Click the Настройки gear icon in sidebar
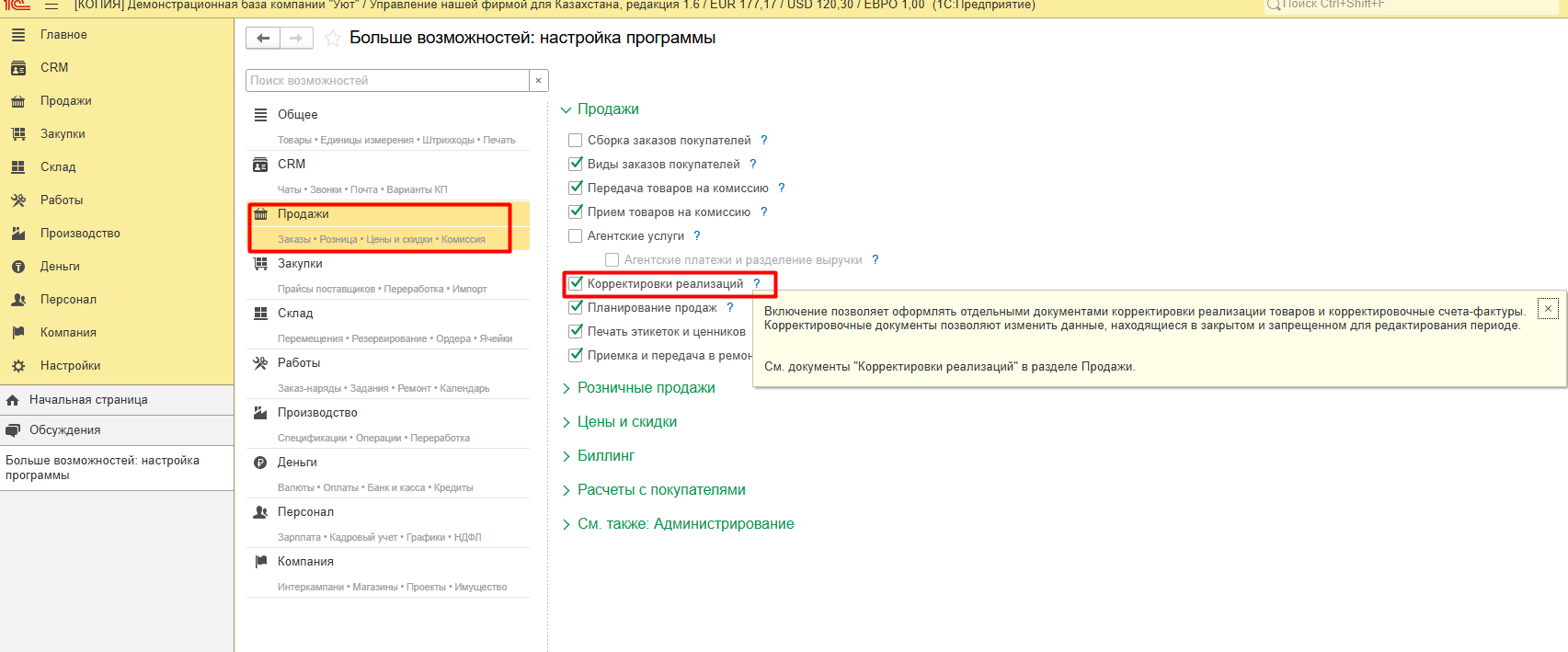 pos(17,366)
